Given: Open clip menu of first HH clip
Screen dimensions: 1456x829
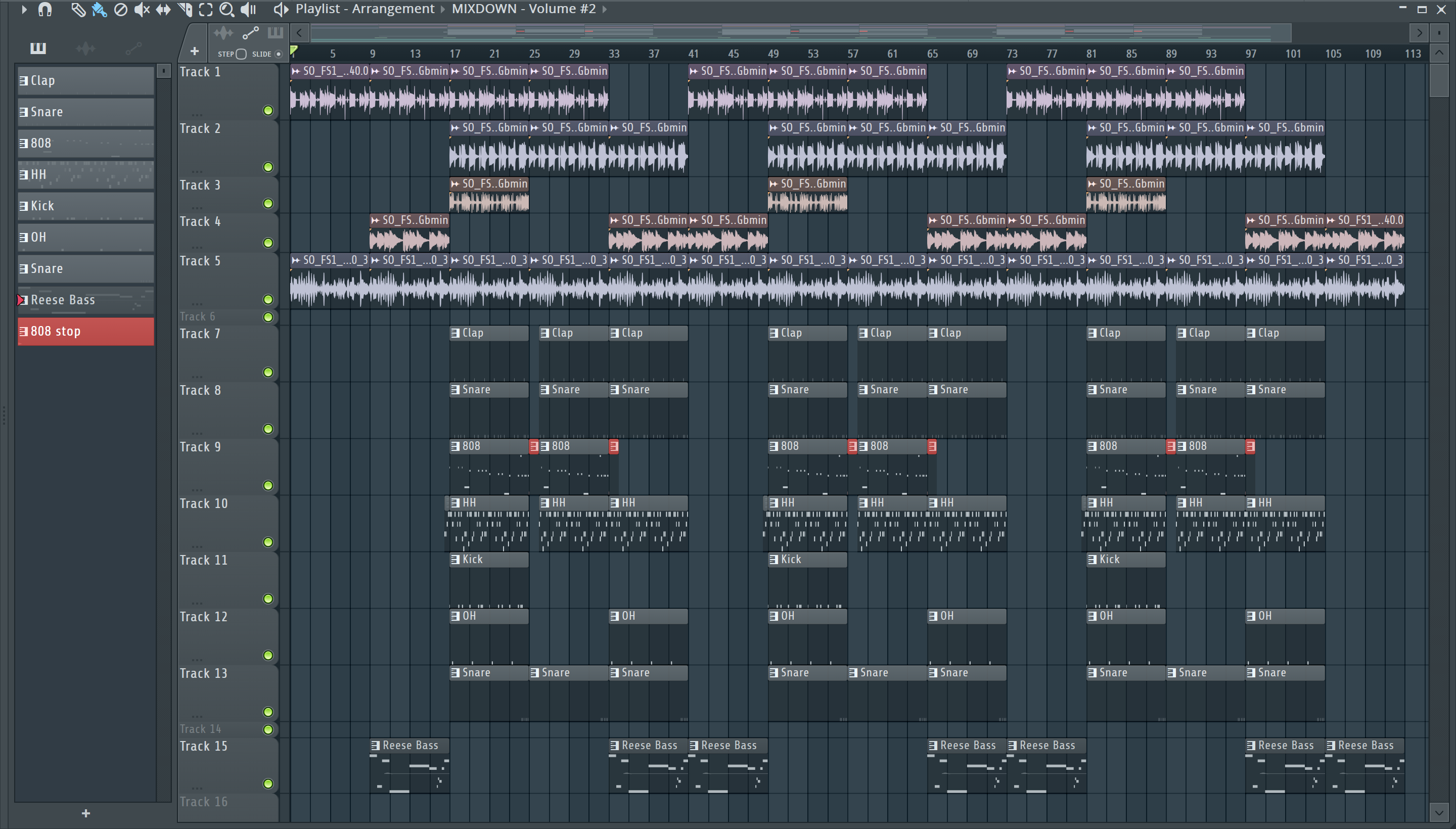Looking at the screenshot, I should 455,503.
